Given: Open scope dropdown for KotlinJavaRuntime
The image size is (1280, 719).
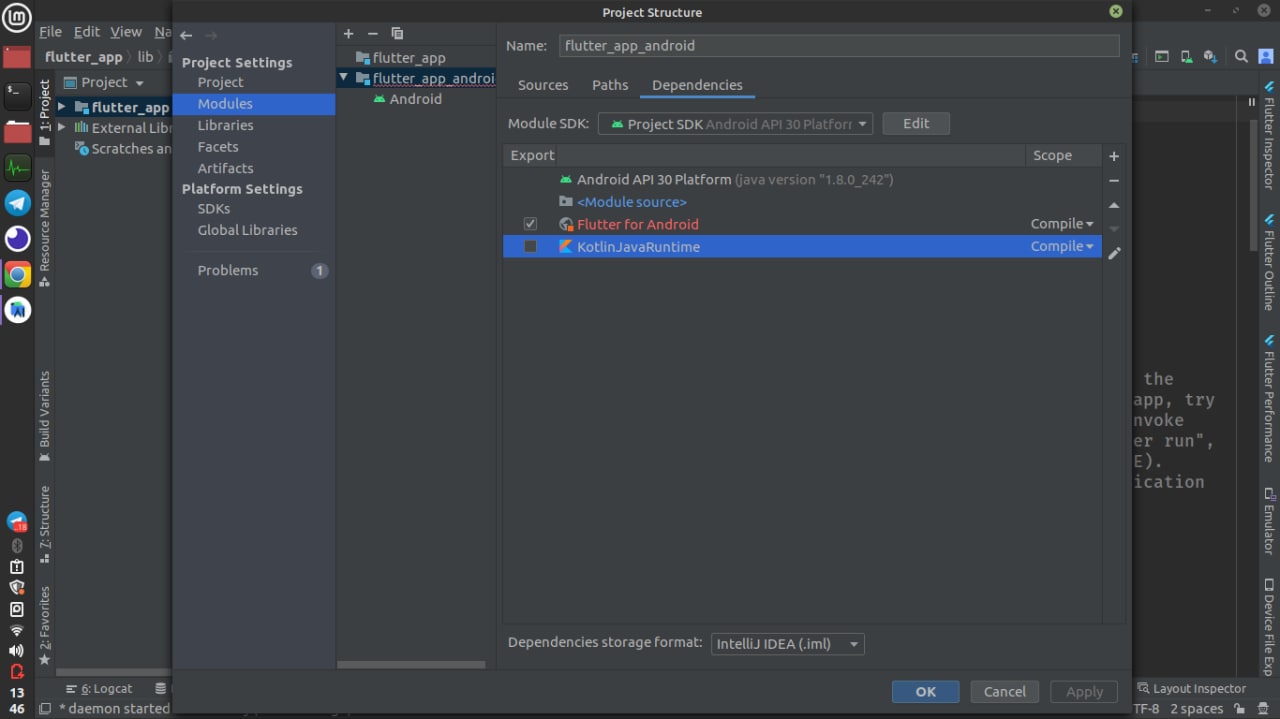Looking at the screenshot, I should [x=1062, y=246].
